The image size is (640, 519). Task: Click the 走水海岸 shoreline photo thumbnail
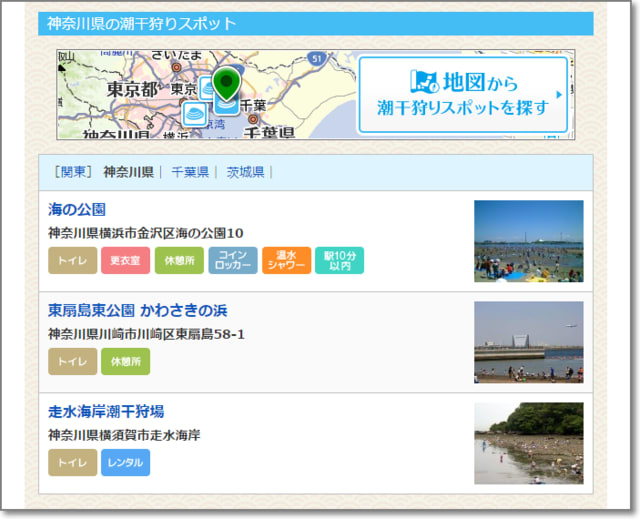[x=528, y=443]
